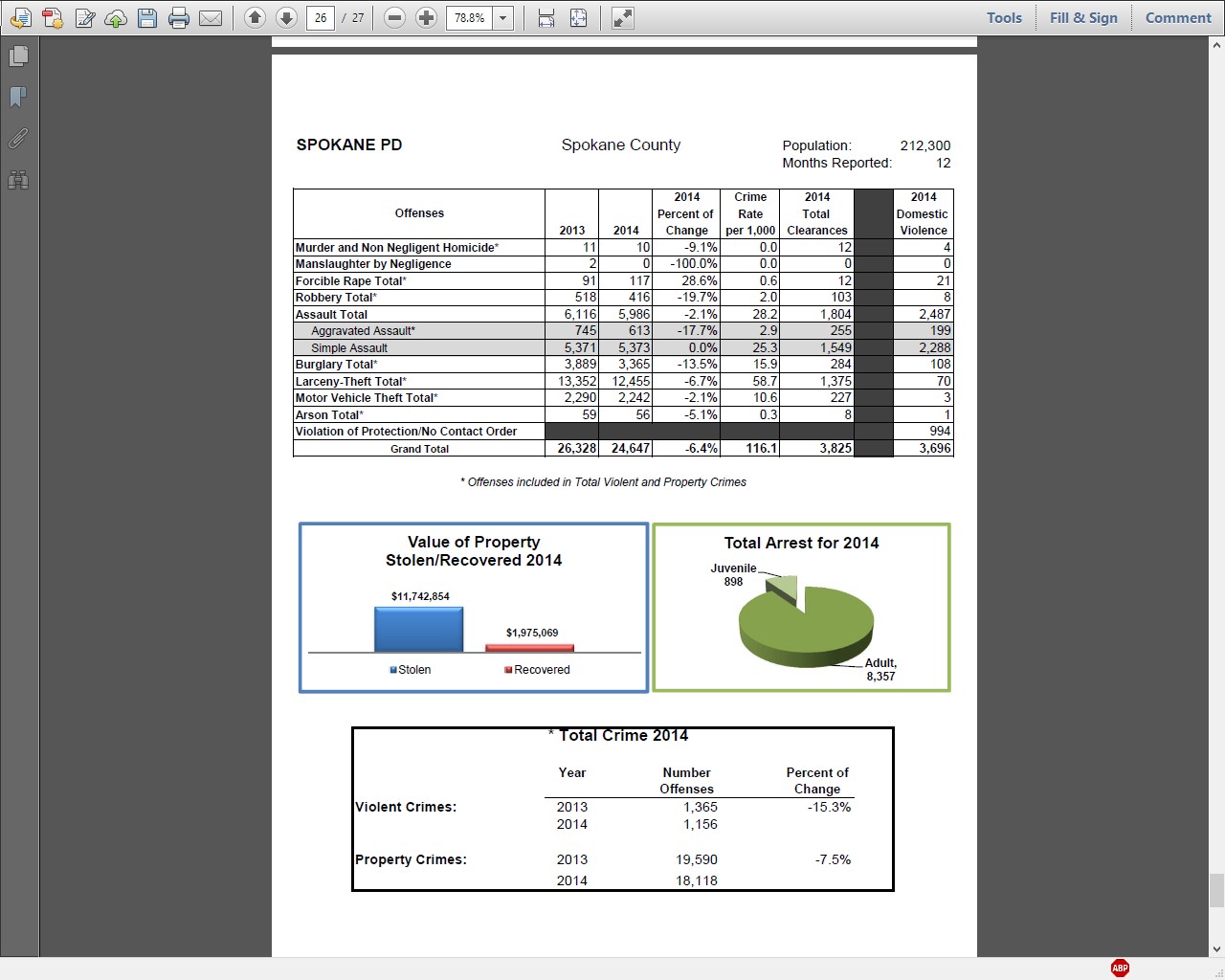Click the page number input field
1225x980 pixels.
pyautogui.click(x=321, y=17)
